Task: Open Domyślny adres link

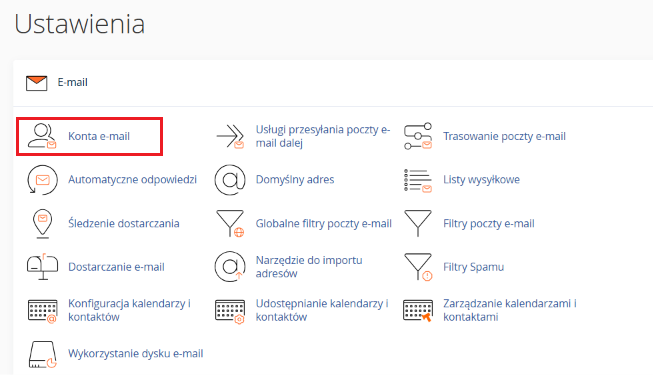Action: (x=295, y=180)
